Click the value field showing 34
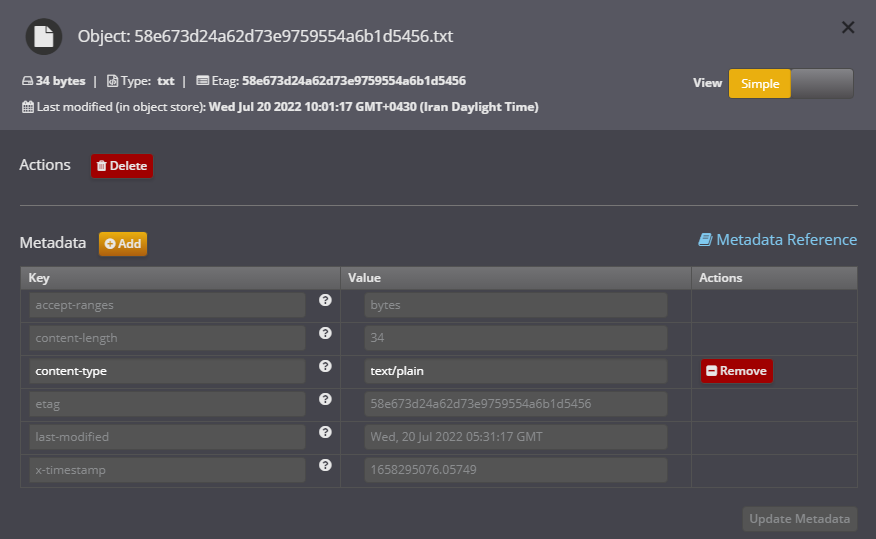This screenshot has width=876, height=539. click(x=516, y=338)
